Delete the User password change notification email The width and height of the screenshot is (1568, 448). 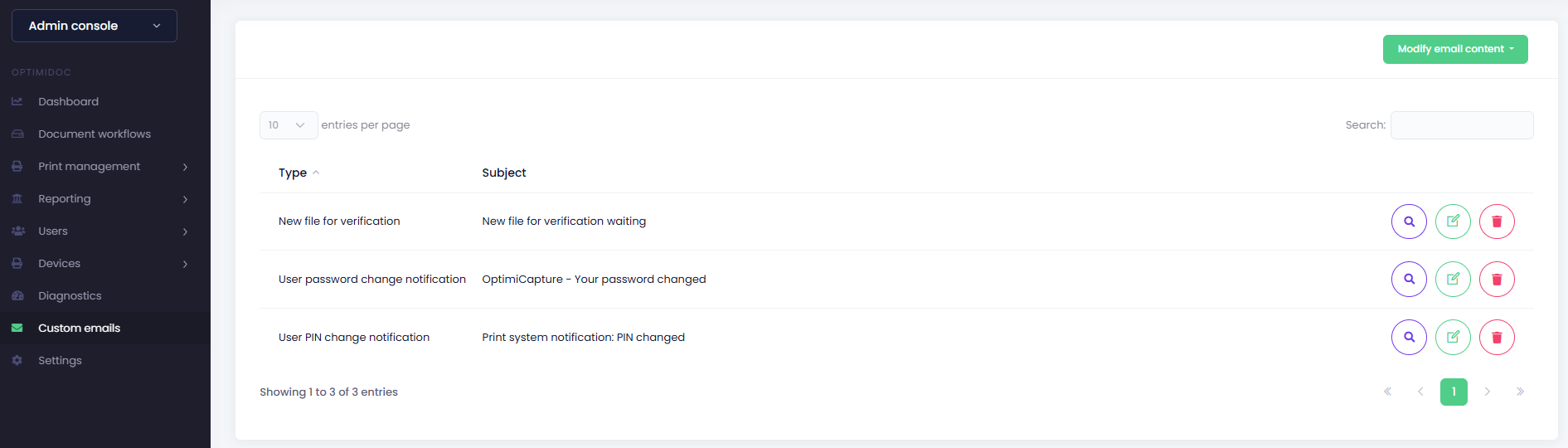tap(1497, 280)
